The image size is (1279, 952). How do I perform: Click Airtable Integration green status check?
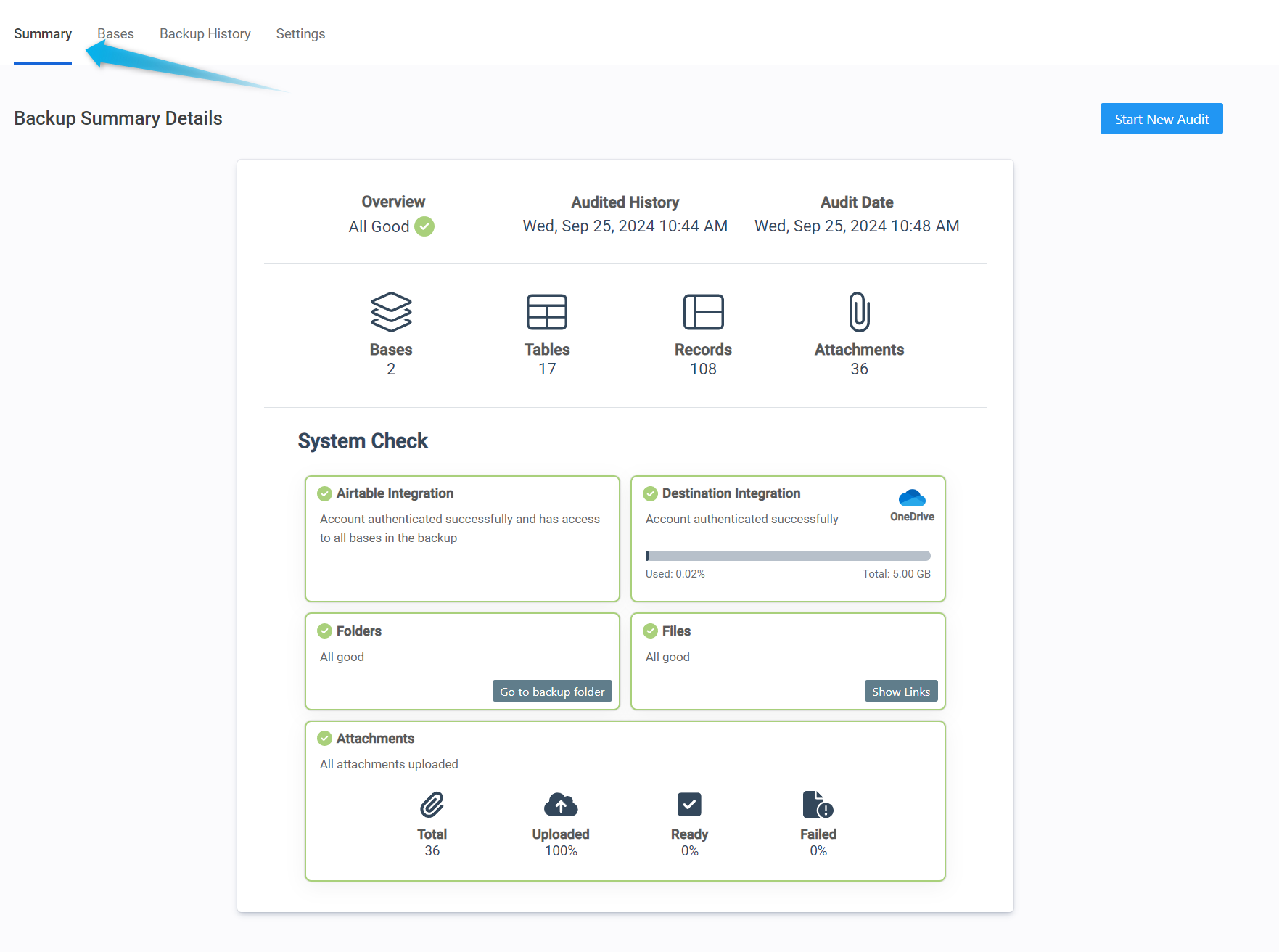(325, 493)
